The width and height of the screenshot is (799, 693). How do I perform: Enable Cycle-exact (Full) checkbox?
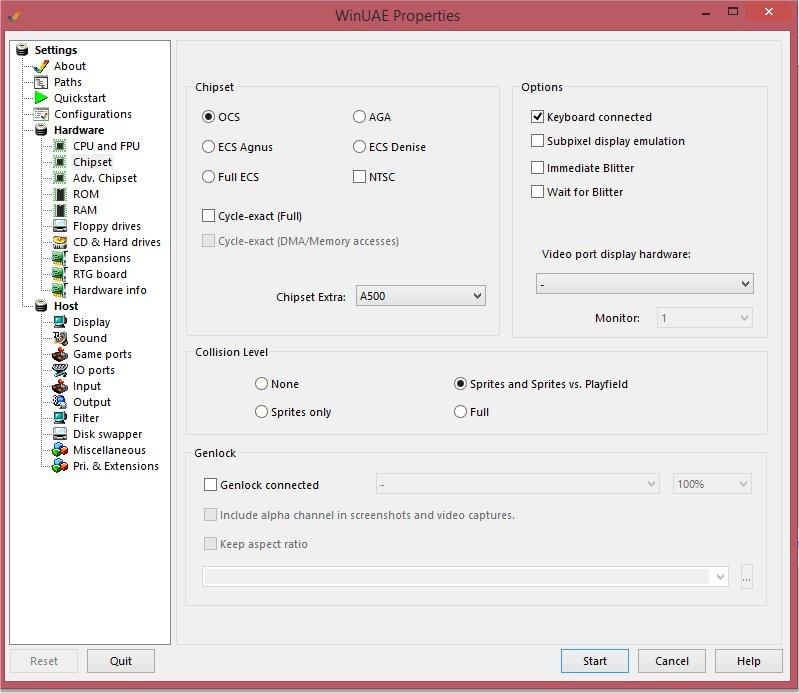[208, 216]
